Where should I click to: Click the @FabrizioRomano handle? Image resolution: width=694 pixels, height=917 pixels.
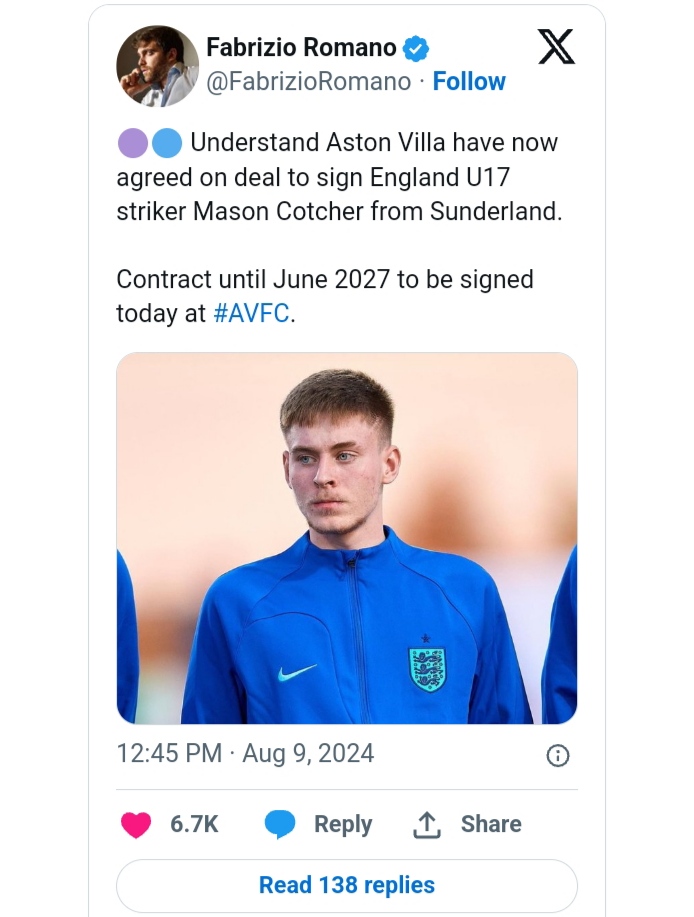coord(308,82)
